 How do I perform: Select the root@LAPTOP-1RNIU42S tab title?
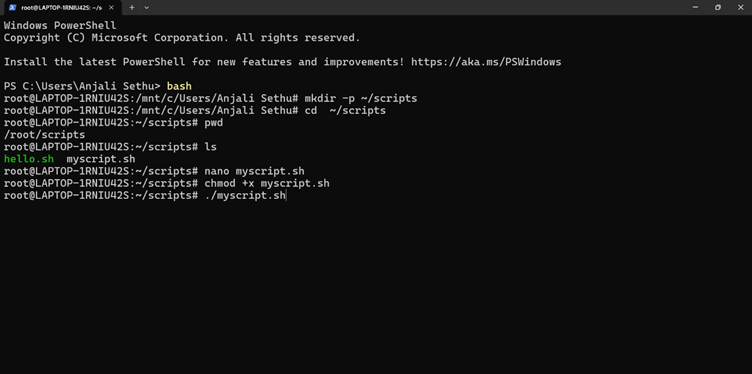61,8
